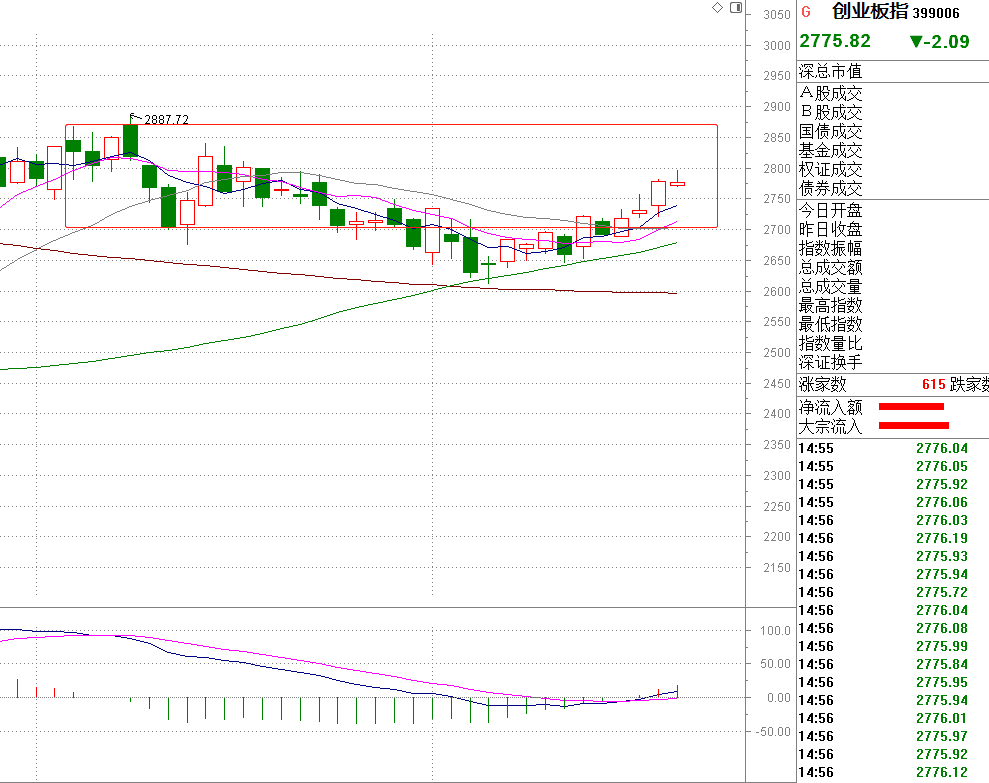Click the 今日开盘 label

coord(830,210)
